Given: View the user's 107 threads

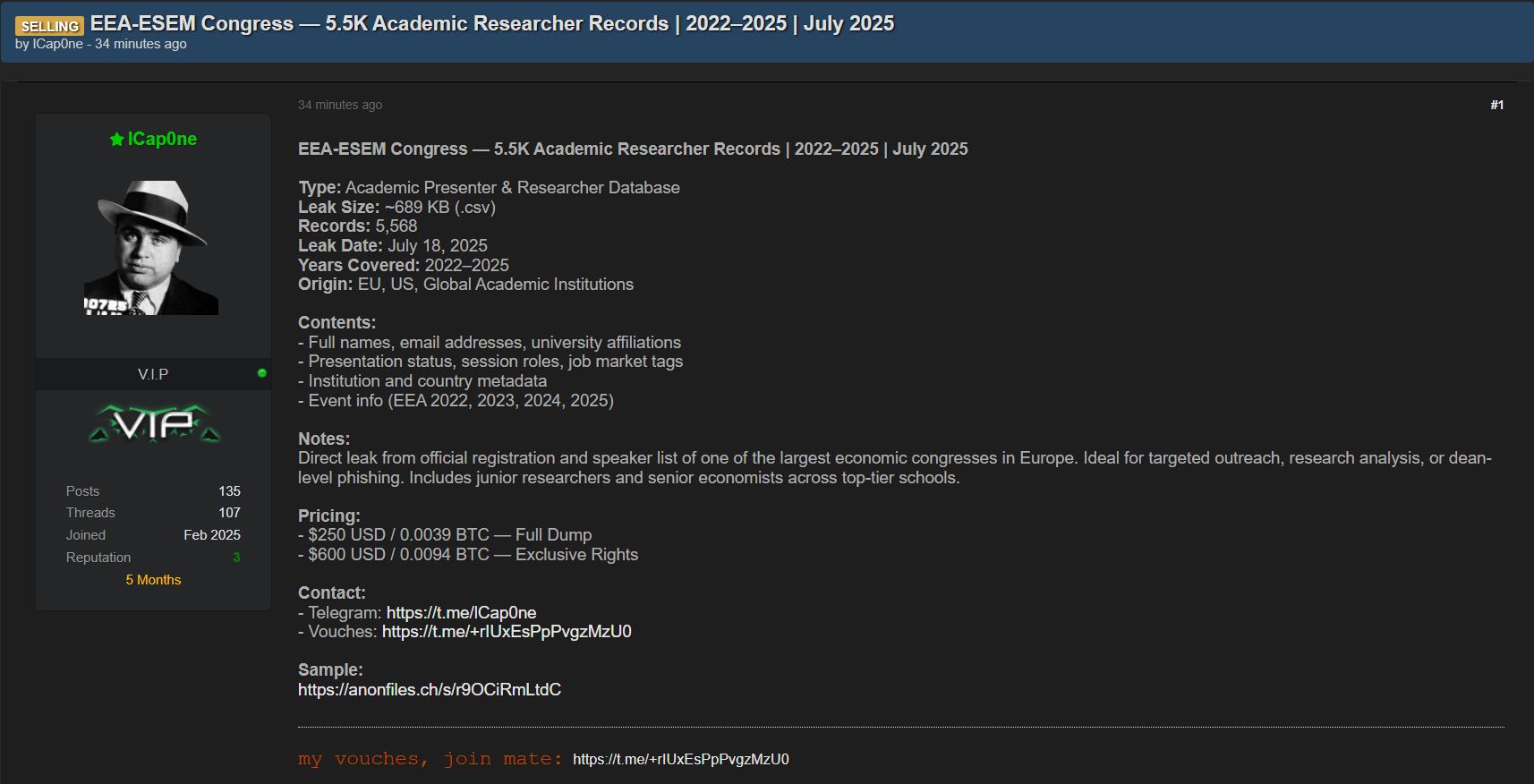Looking at the screenshot, I should click(x=229, y=513).
